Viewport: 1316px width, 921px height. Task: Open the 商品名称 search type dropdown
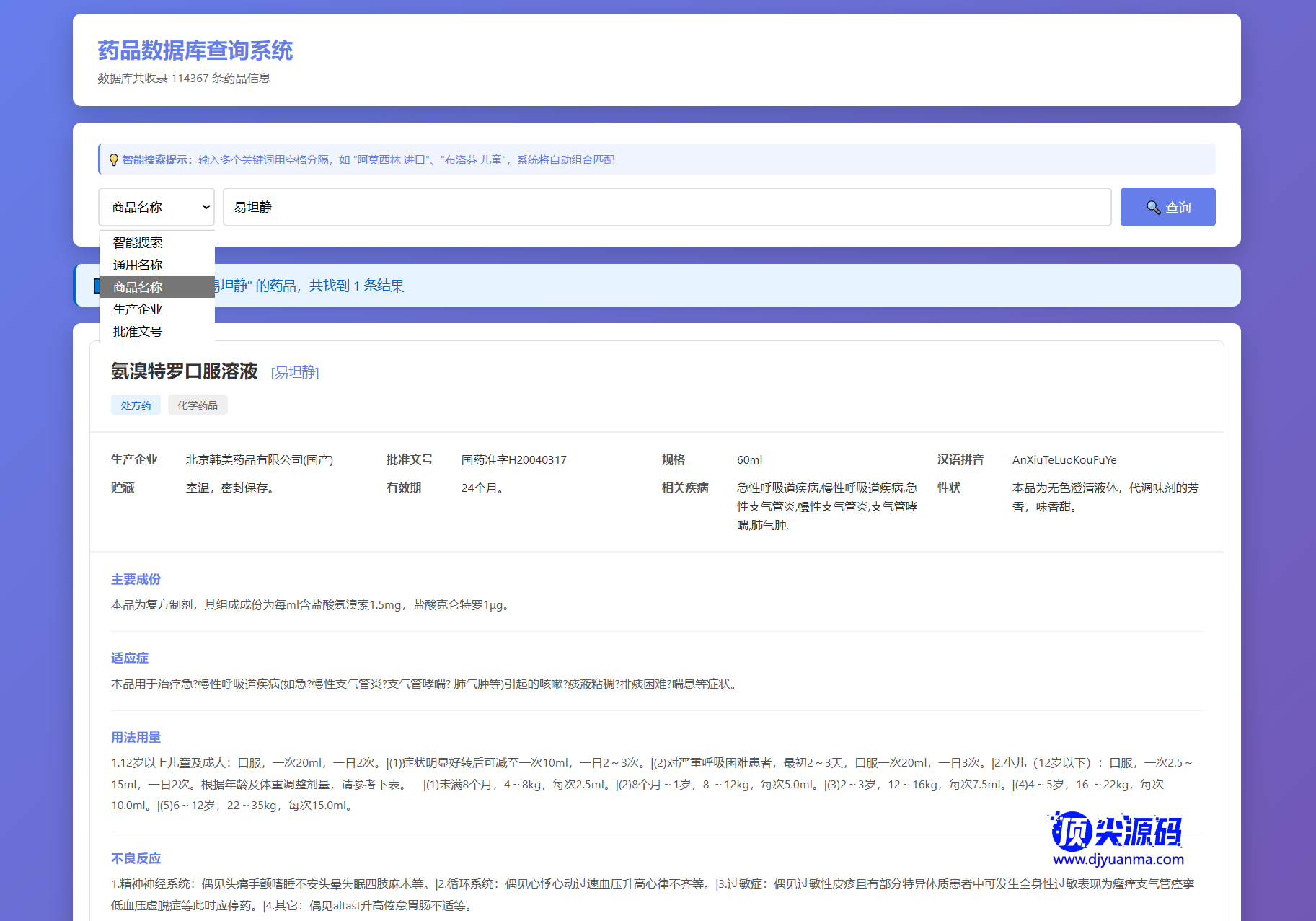point(156,207)
